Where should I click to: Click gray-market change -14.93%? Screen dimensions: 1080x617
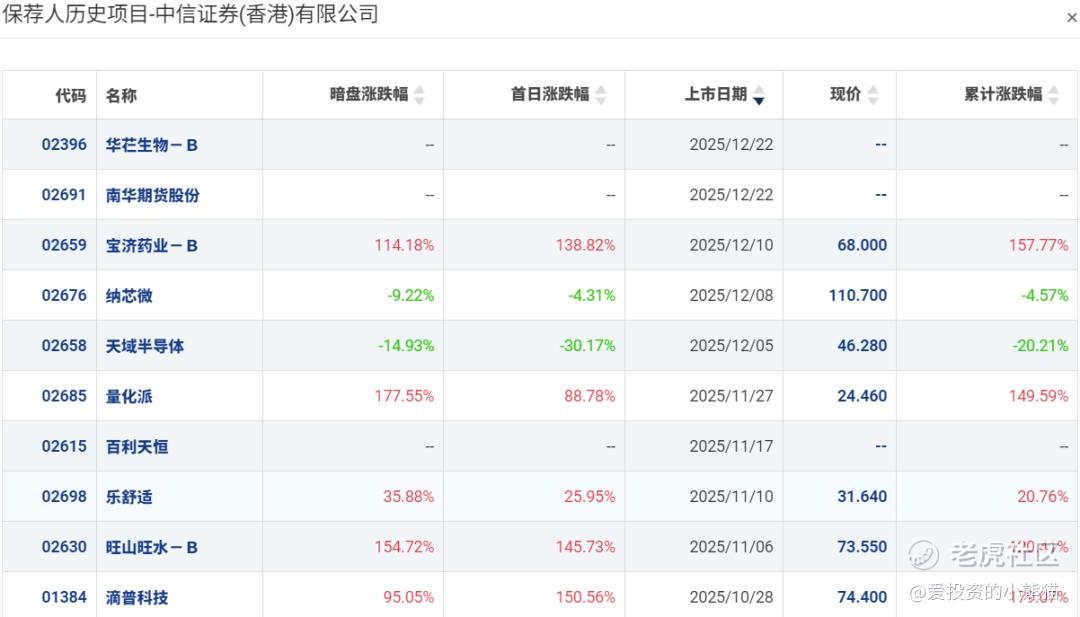tap(406, 346)
